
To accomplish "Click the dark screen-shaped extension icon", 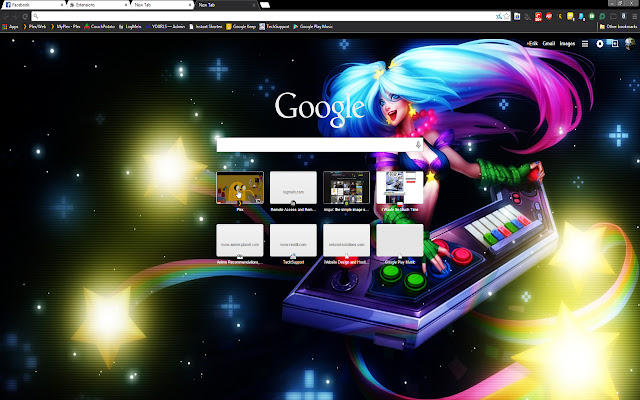I will [x=613, y=16].
